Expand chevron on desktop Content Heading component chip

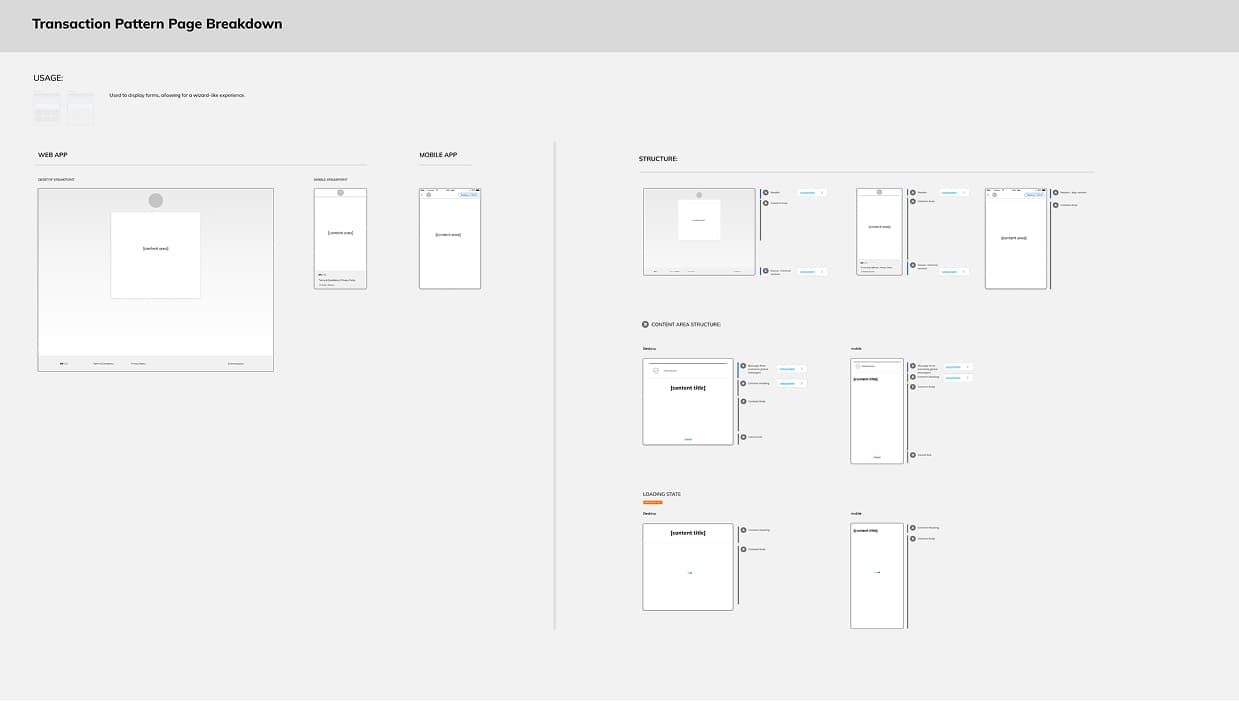tap(802, 383)
